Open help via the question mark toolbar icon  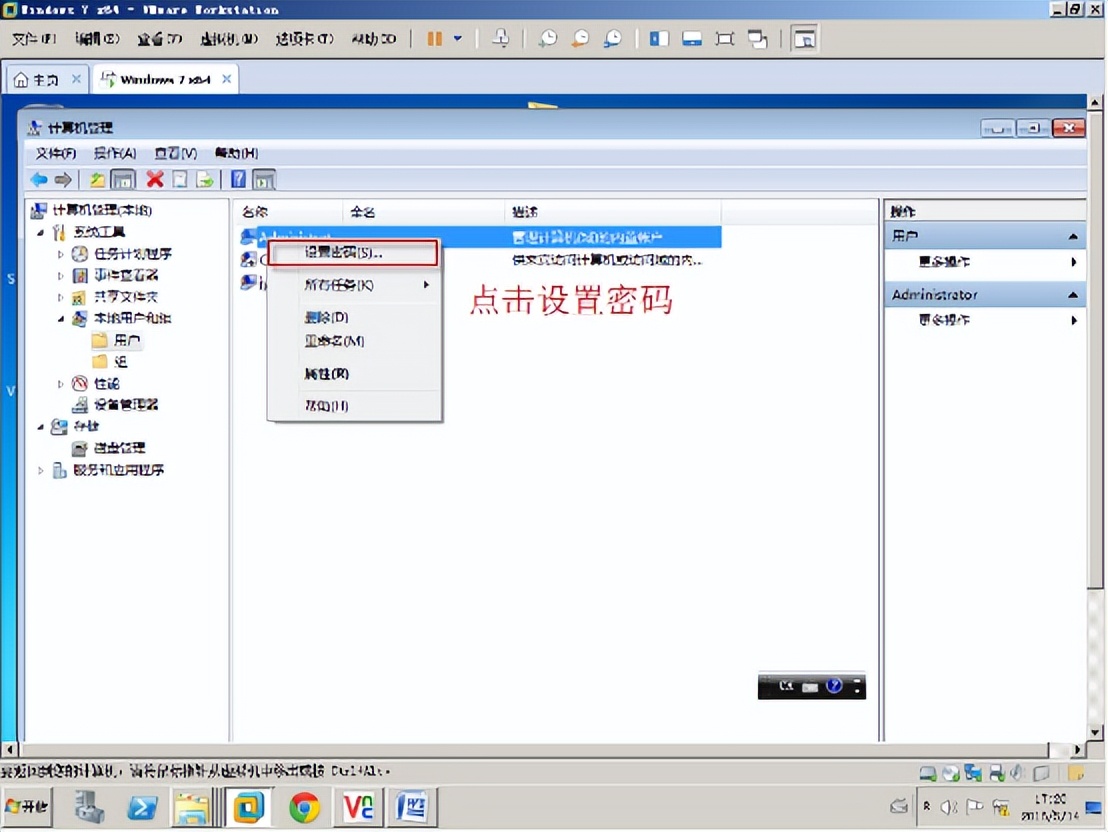point(237,178)
